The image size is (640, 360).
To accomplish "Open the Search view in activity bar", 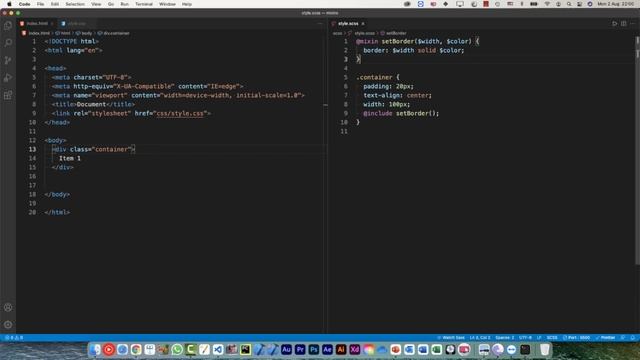I will pos(8,43).
